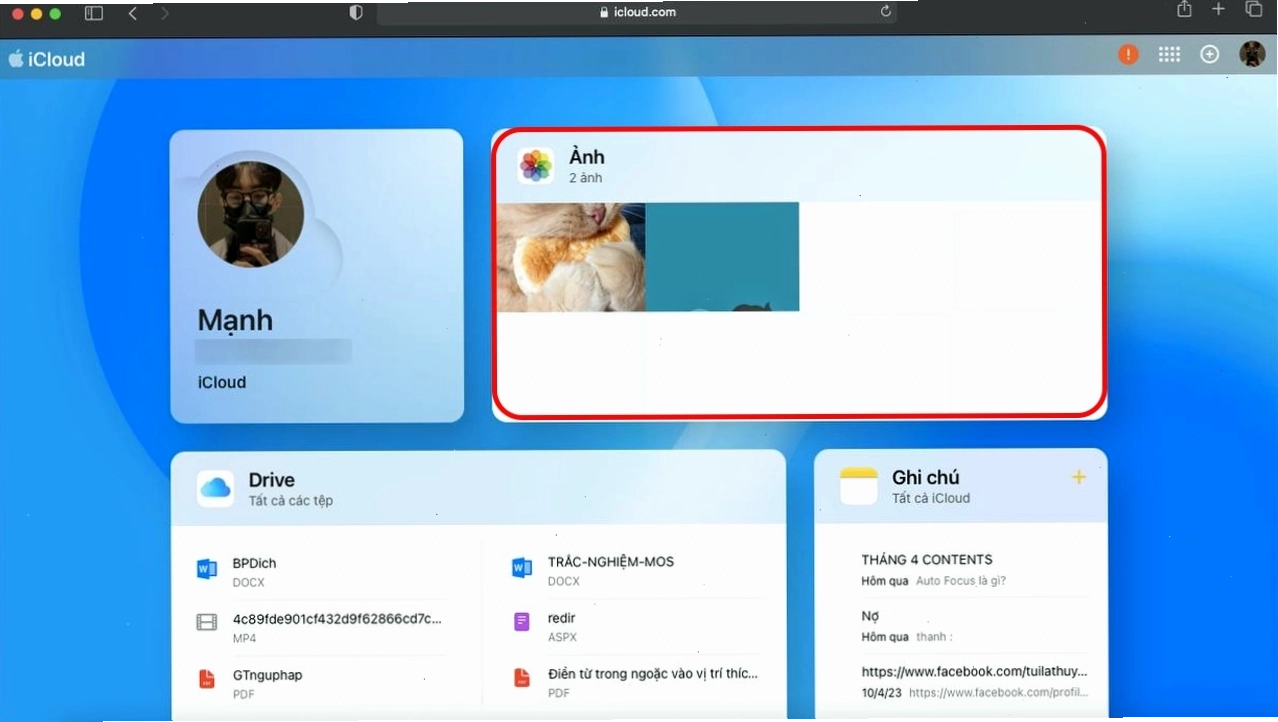Open iCloud Drive cloud icon
The width and height of the screenshot is (1278, 722).
(215, 488)
